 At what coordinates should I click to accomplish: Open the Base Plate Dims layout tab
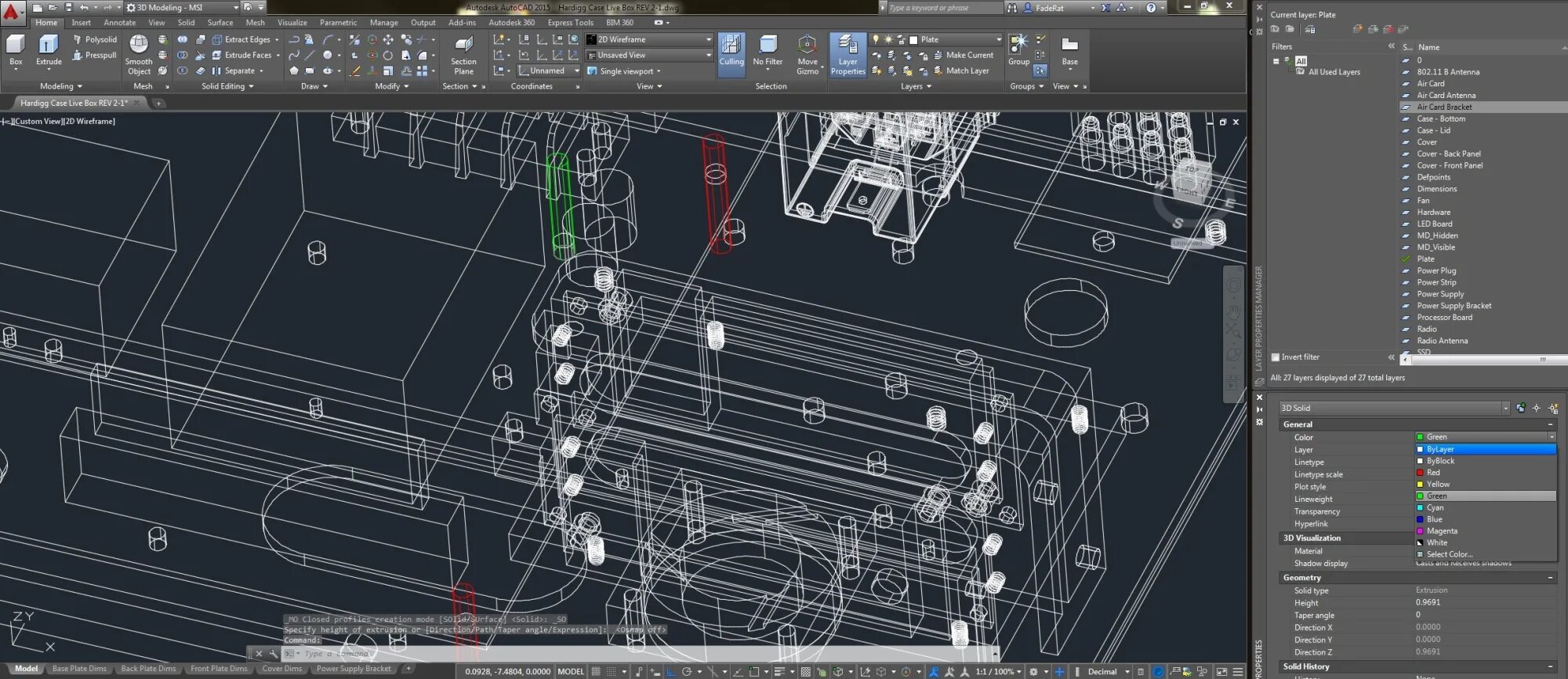click(x=79, y=669)
